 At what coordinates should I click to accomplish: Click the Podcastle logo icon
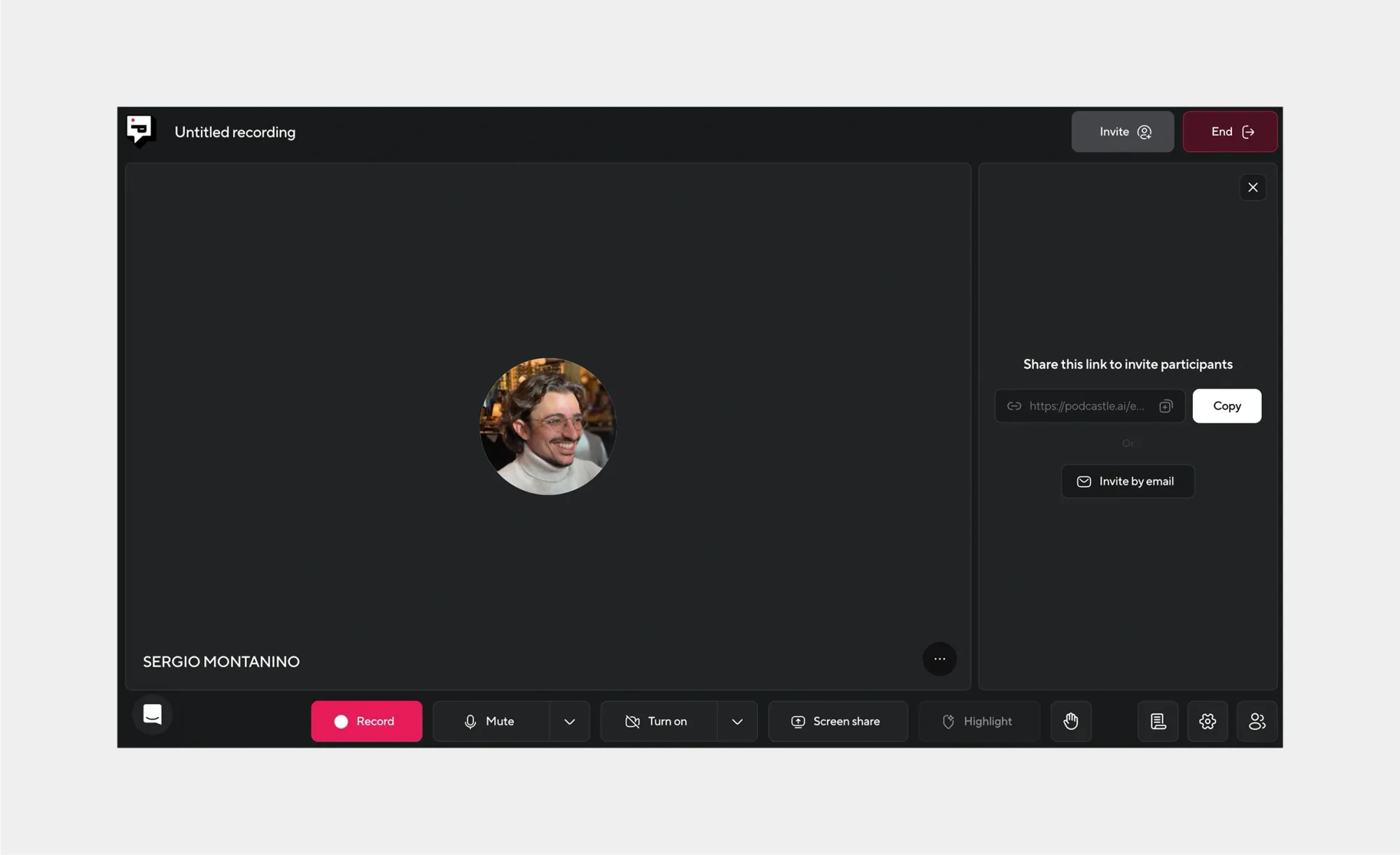click(x=140, y=131)
